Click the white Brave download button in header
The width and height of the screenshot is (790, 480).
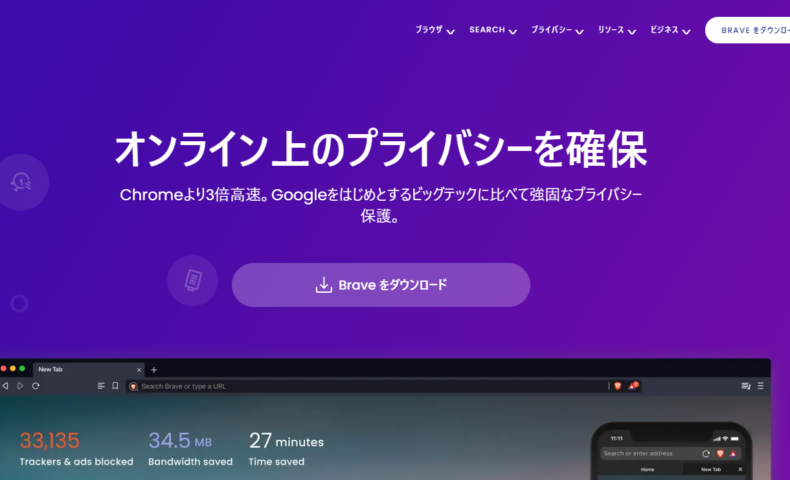tap(750, 30)
